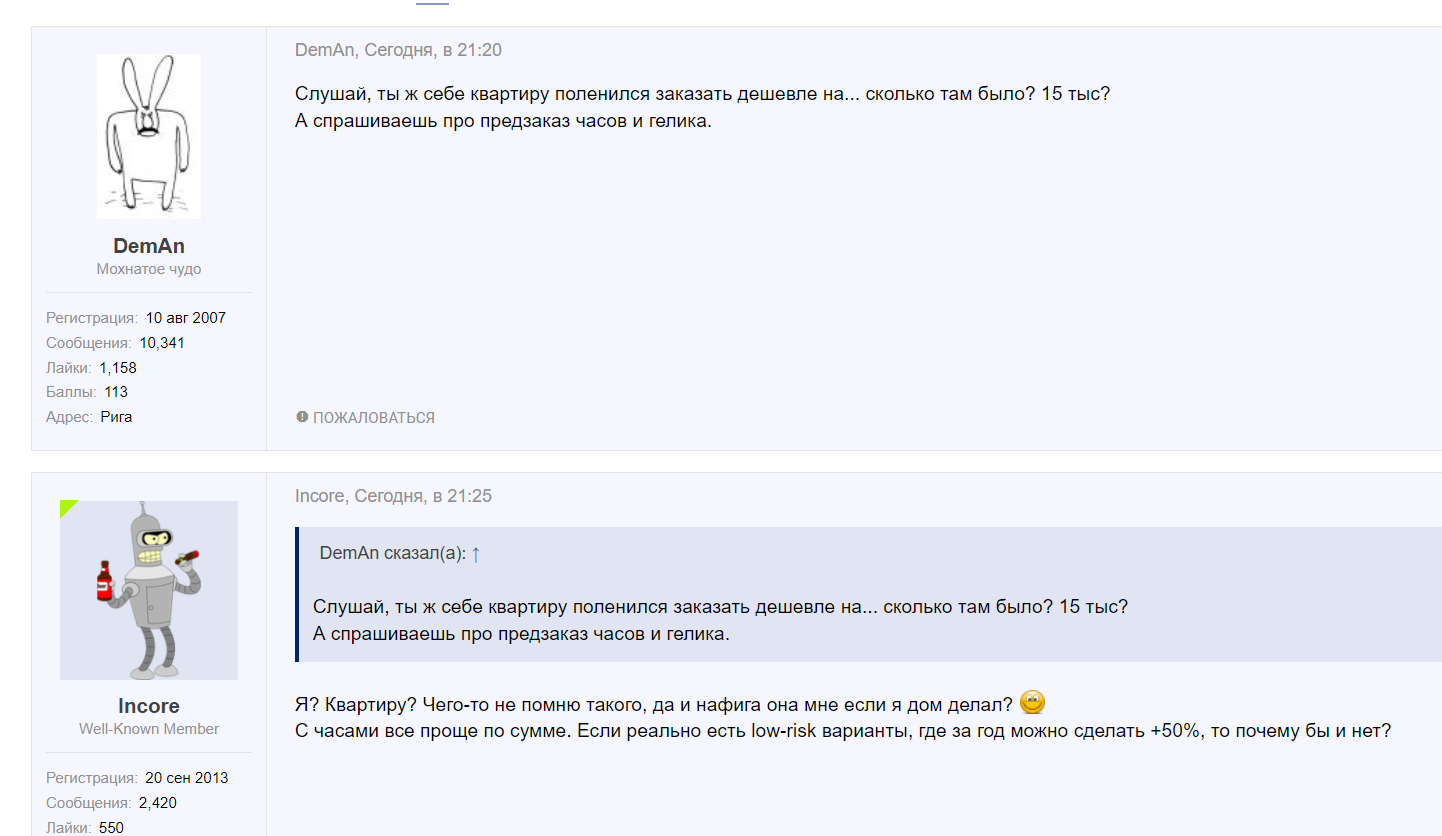This screenshot has width=1442, height=836.
Task: Click the Рига address link
Action: tap(116, 417)
